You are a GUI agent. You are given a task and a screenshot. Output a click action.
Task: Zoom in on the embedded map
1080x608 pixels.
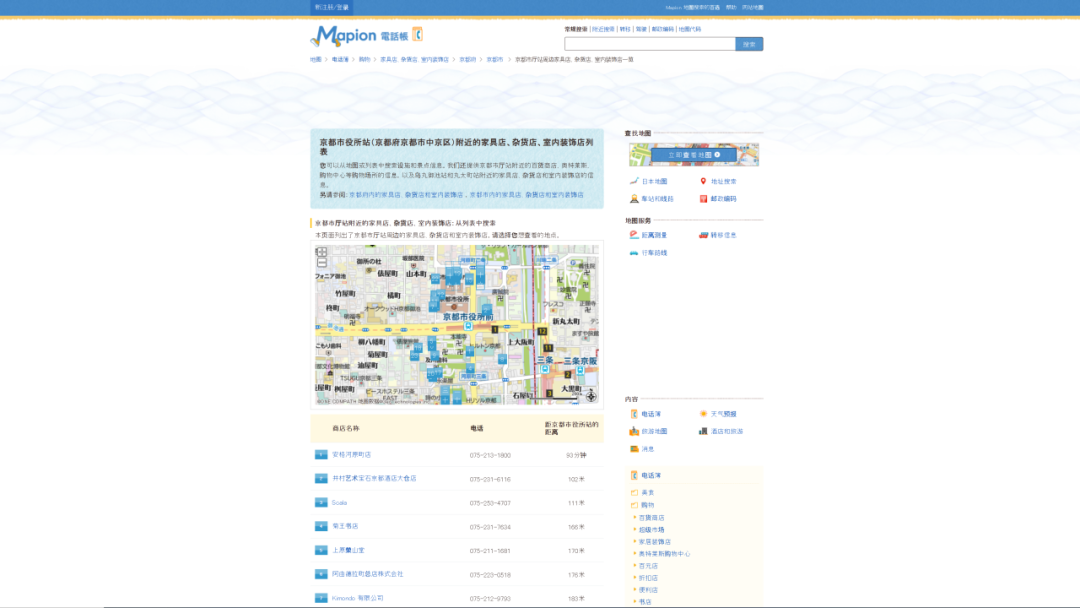coord(322,252)
